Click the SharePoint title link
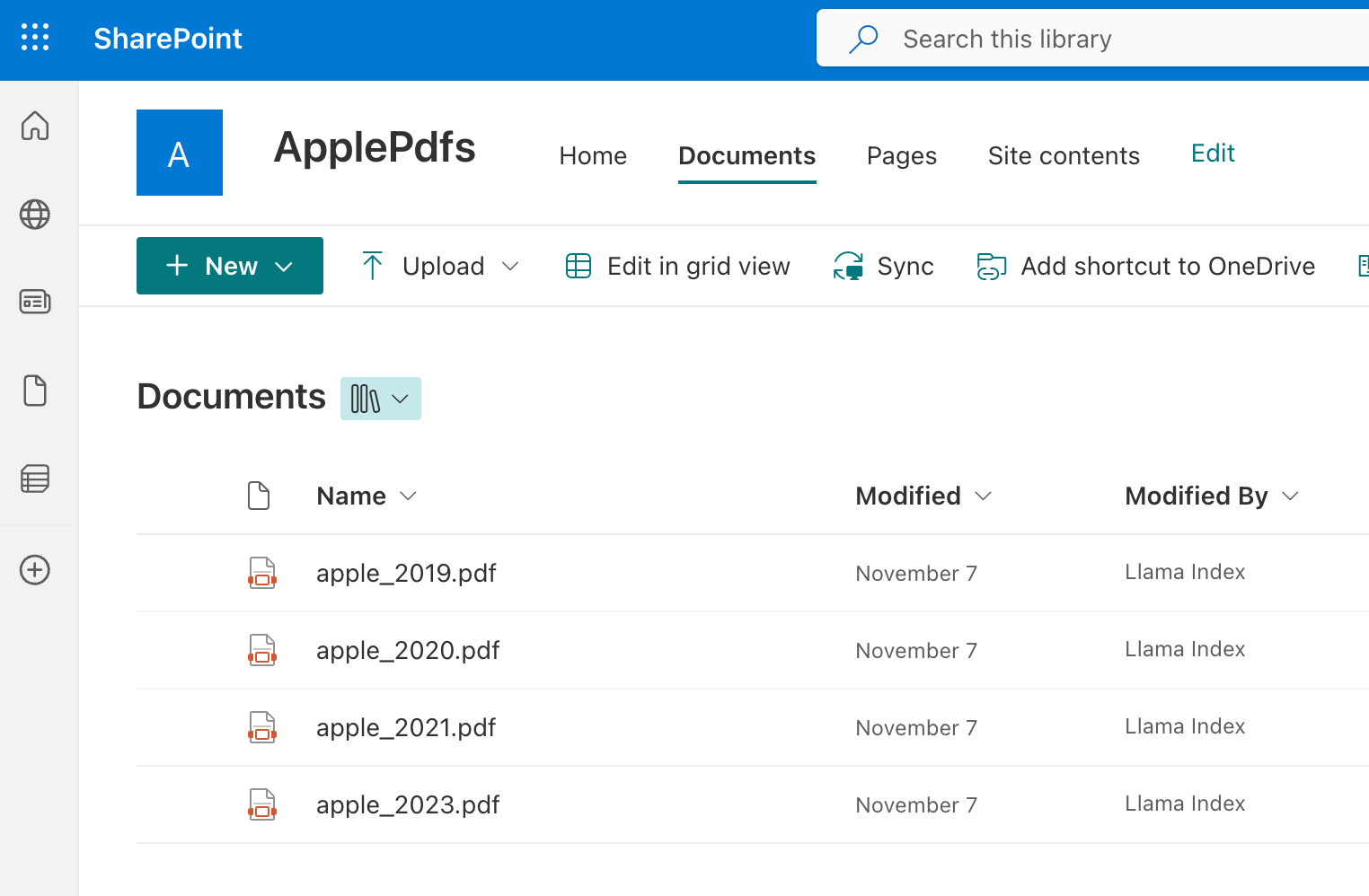 [168, 39]
